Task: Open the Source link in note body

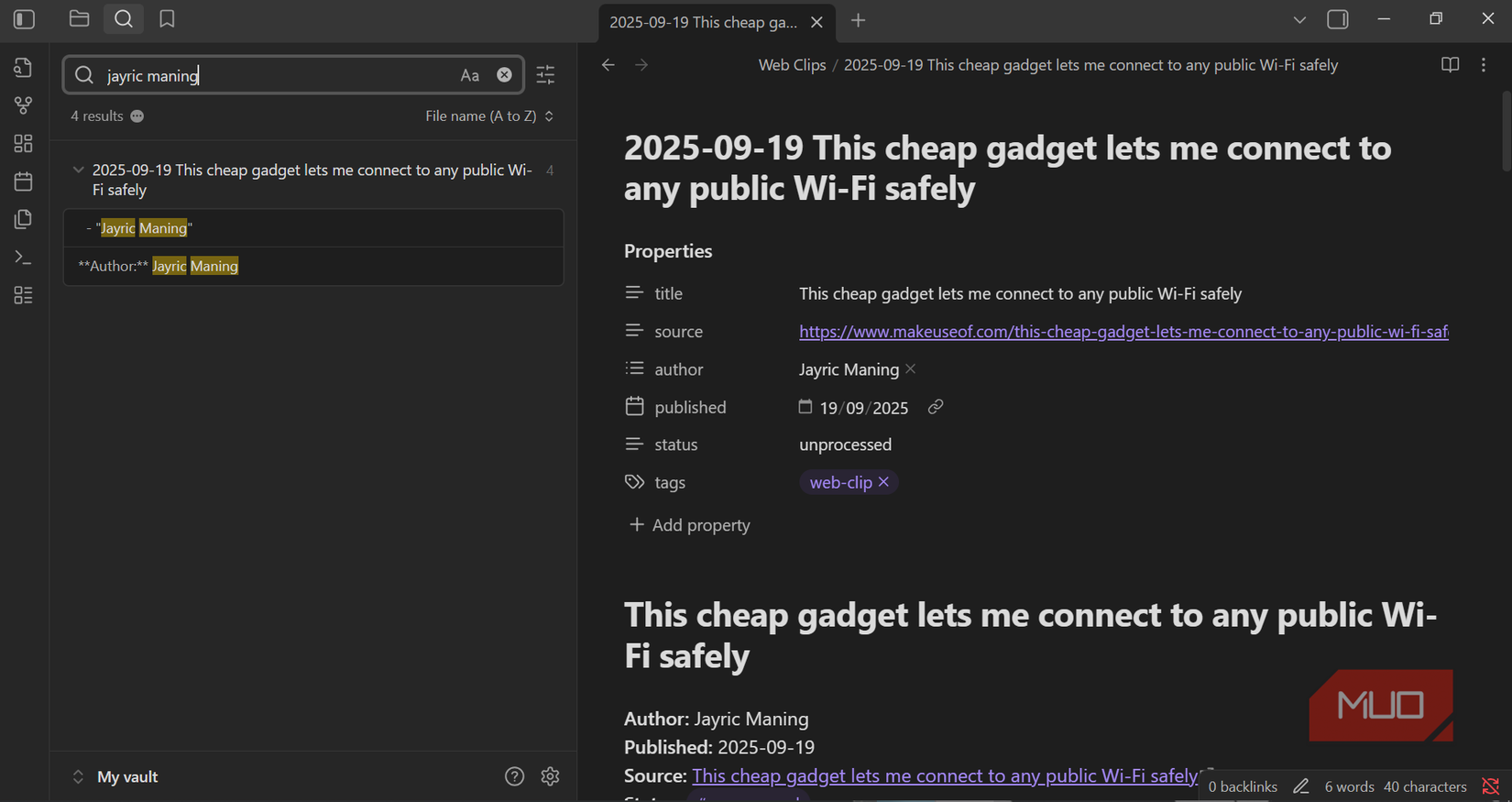Action: [945, 775]
